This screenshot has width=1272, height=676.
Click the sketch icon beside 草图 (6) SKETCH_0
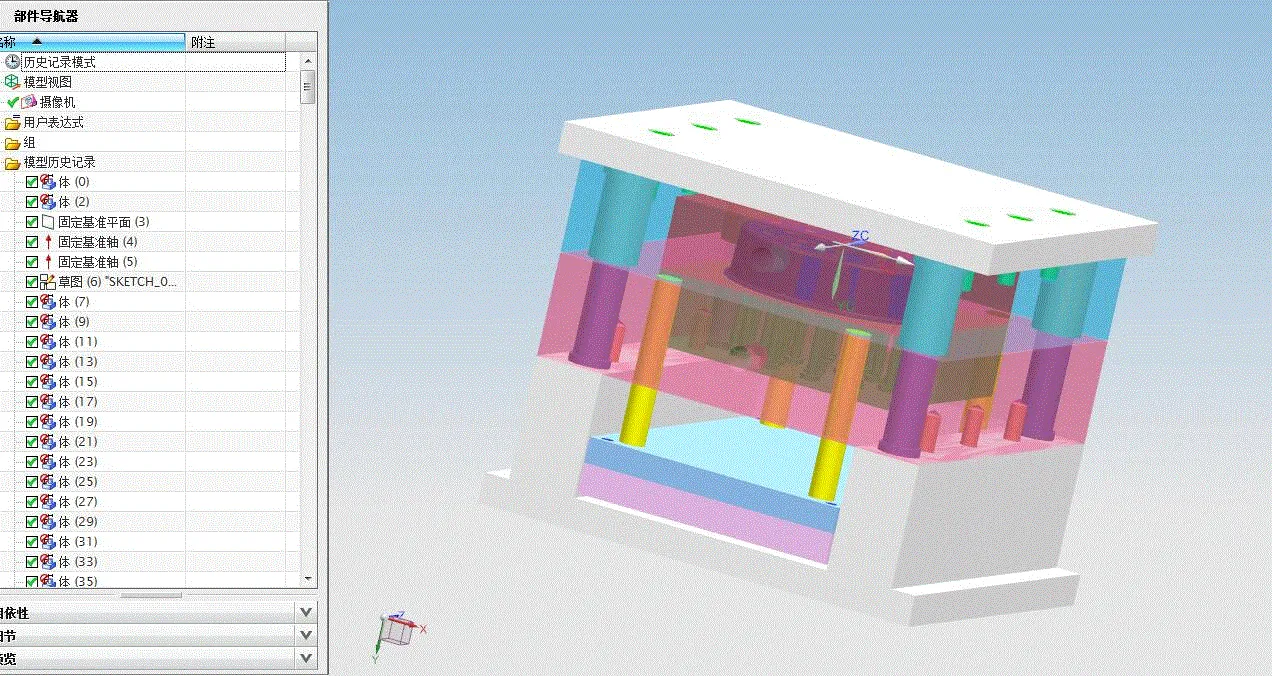coord(48,281)
